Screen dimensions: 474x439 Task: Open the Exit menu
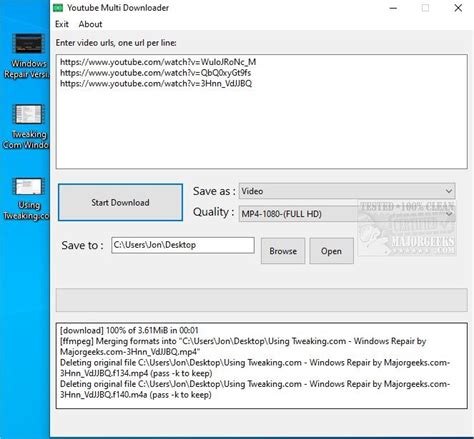coord(62,24)
